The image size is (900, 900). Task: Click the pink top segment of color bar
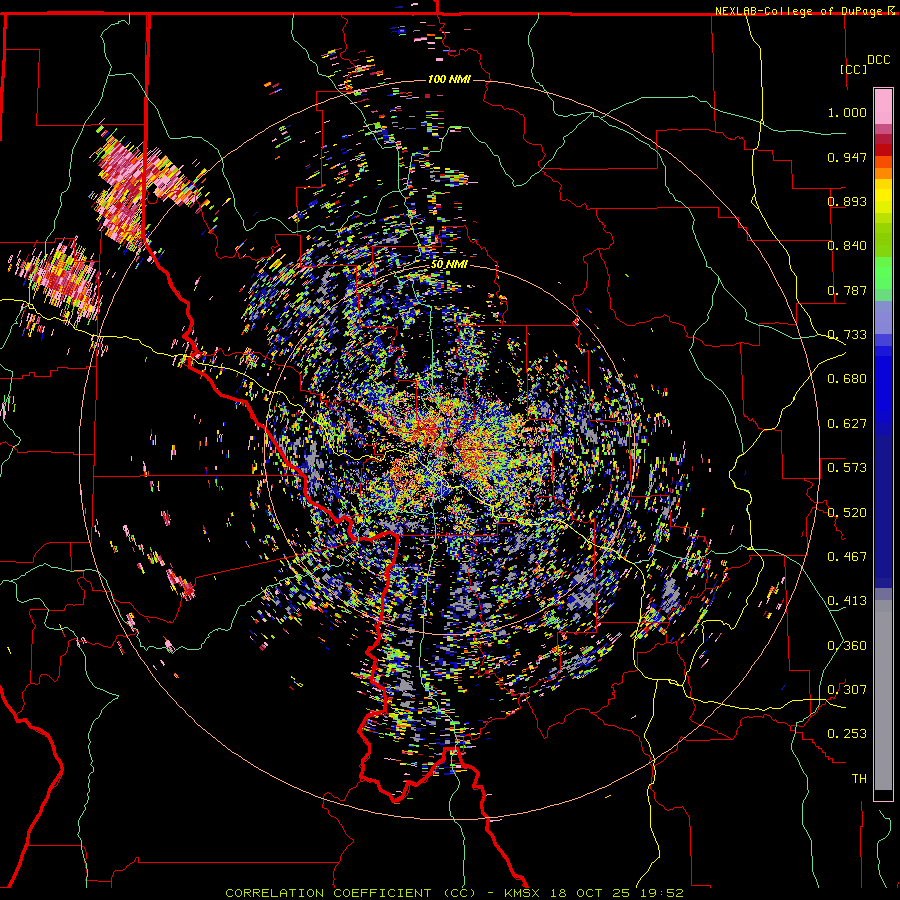(883, 106)
